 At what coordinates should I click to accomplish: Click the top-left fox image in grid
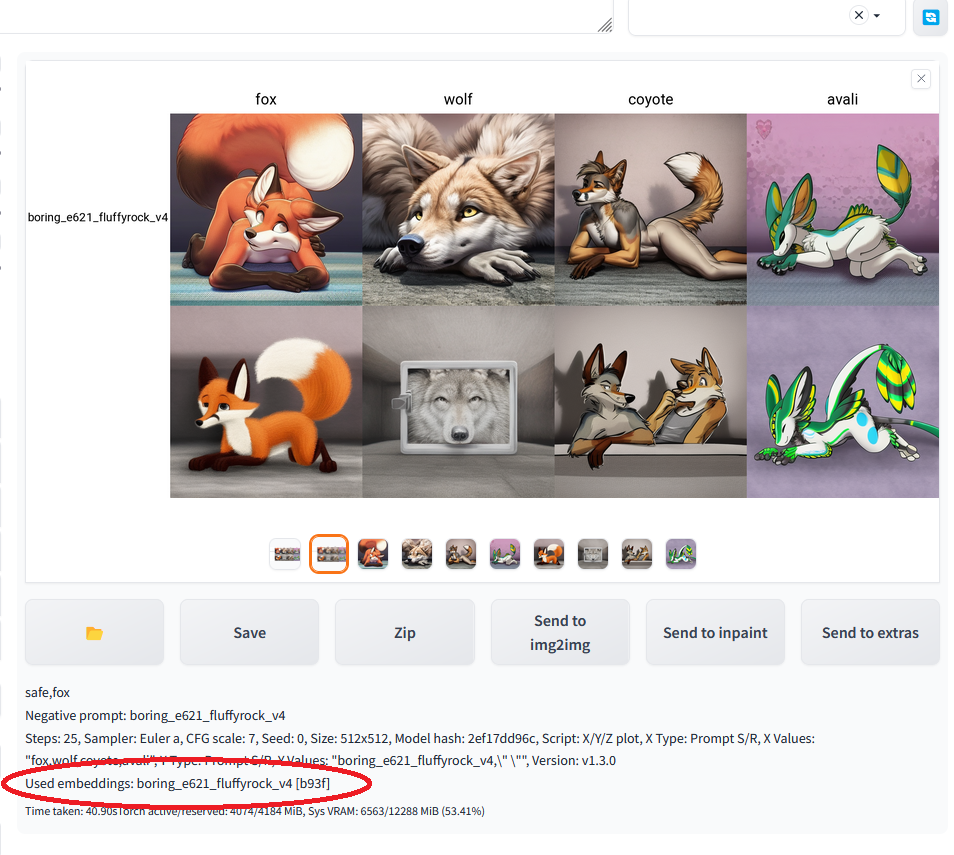(266, 209)
